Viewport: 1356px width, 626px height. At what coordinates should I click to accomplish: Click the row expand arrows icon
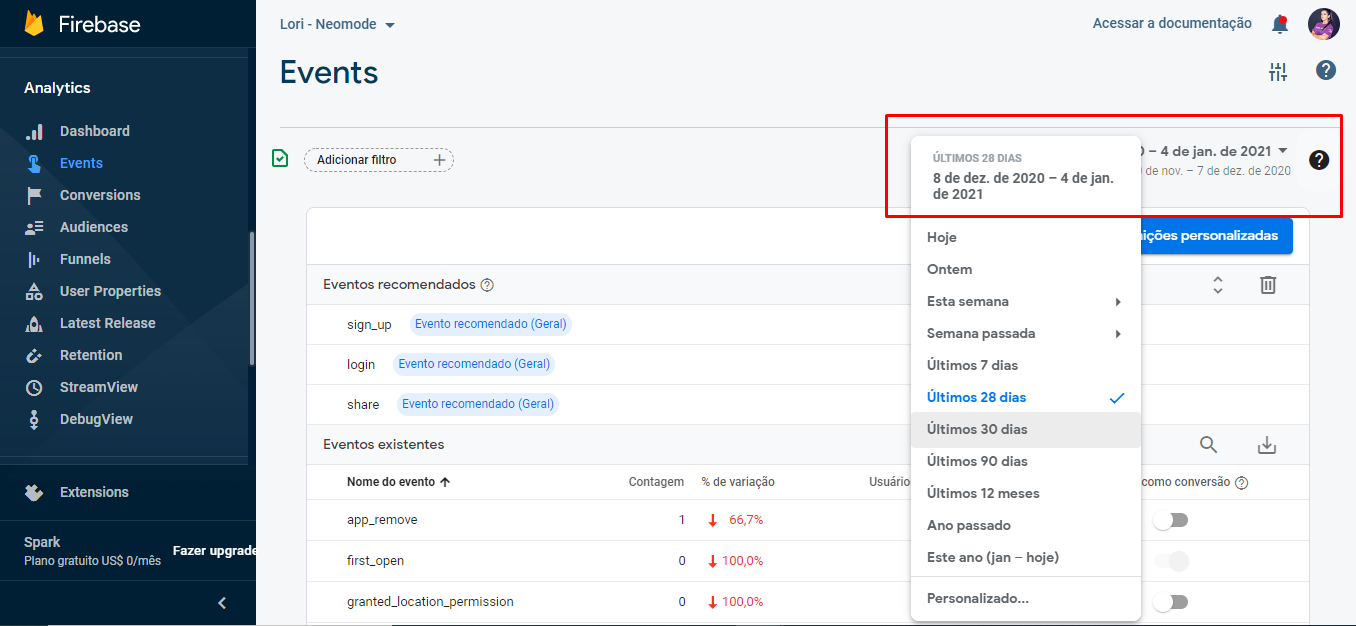tap(1218, 285)
